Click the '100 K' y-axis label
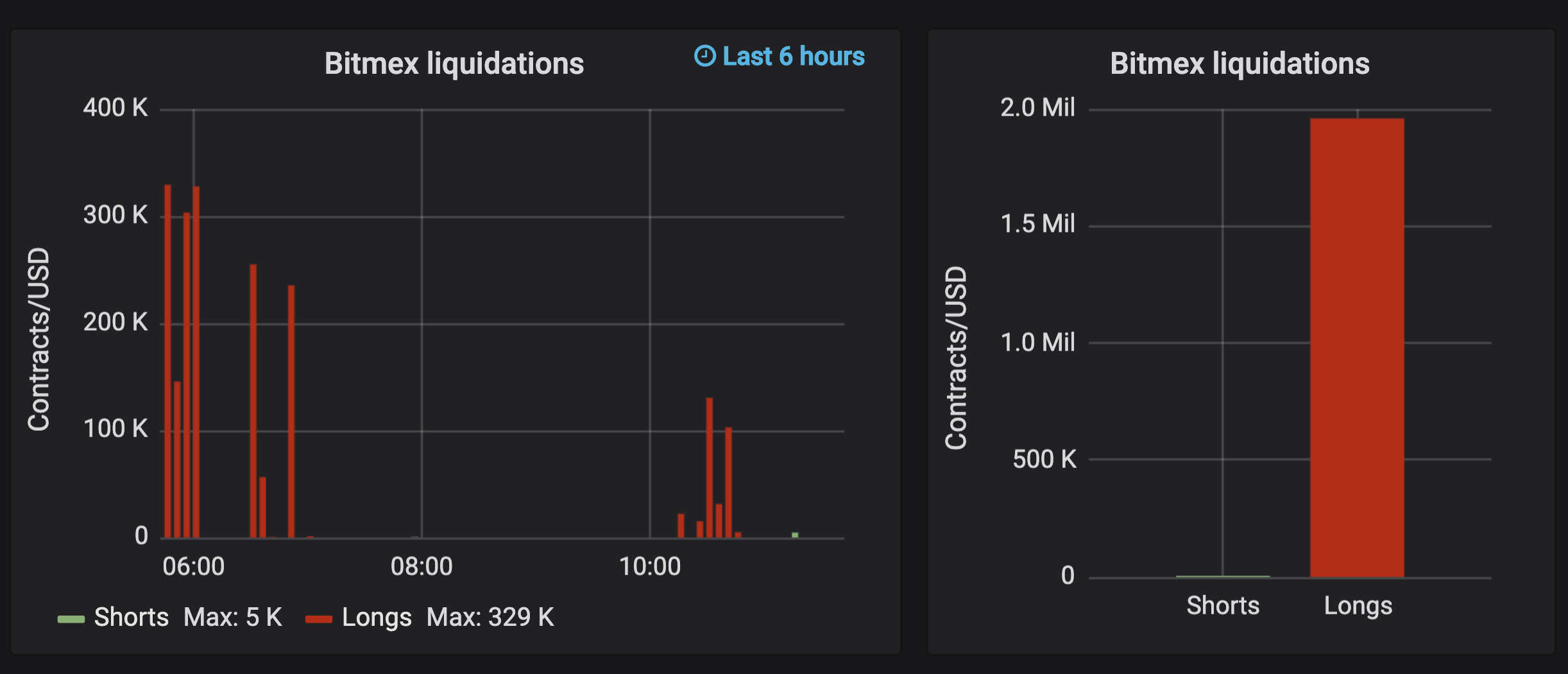Viewport: 1568px width, 674px height. click(115, 428)
